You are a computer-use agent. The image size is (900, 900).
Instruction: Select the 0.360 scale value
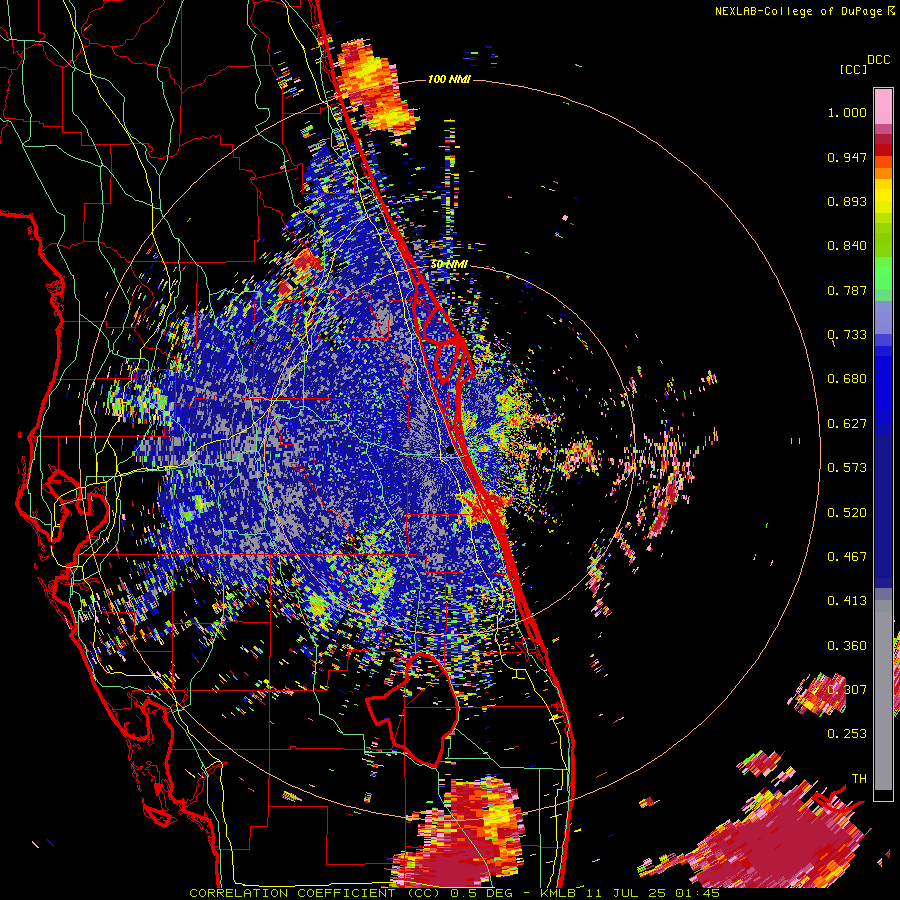pos(847,646)
